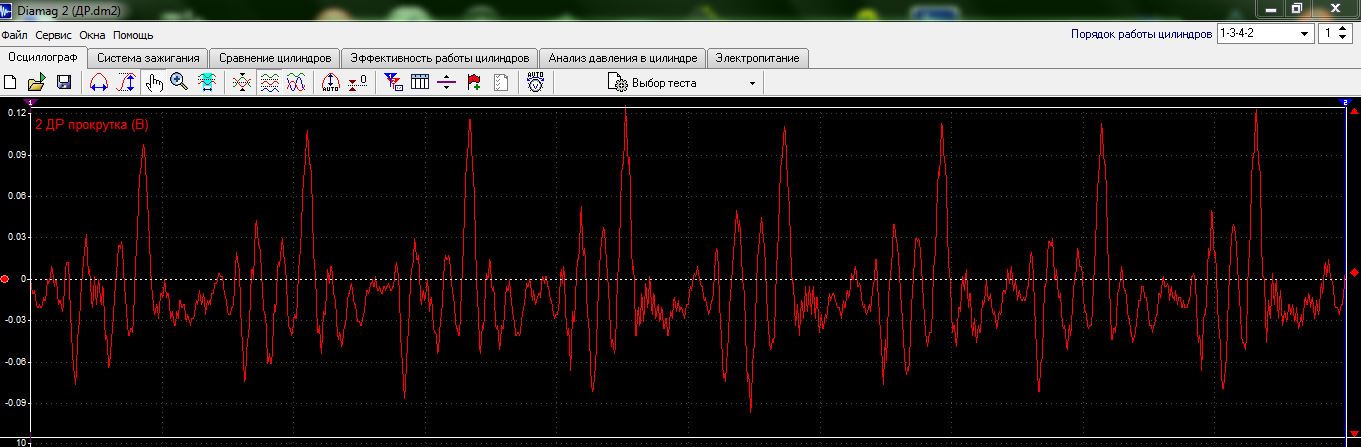The image size is (1361, 447).
Task: Activate the hand pan tool
Action: click(x=154, y=83)
